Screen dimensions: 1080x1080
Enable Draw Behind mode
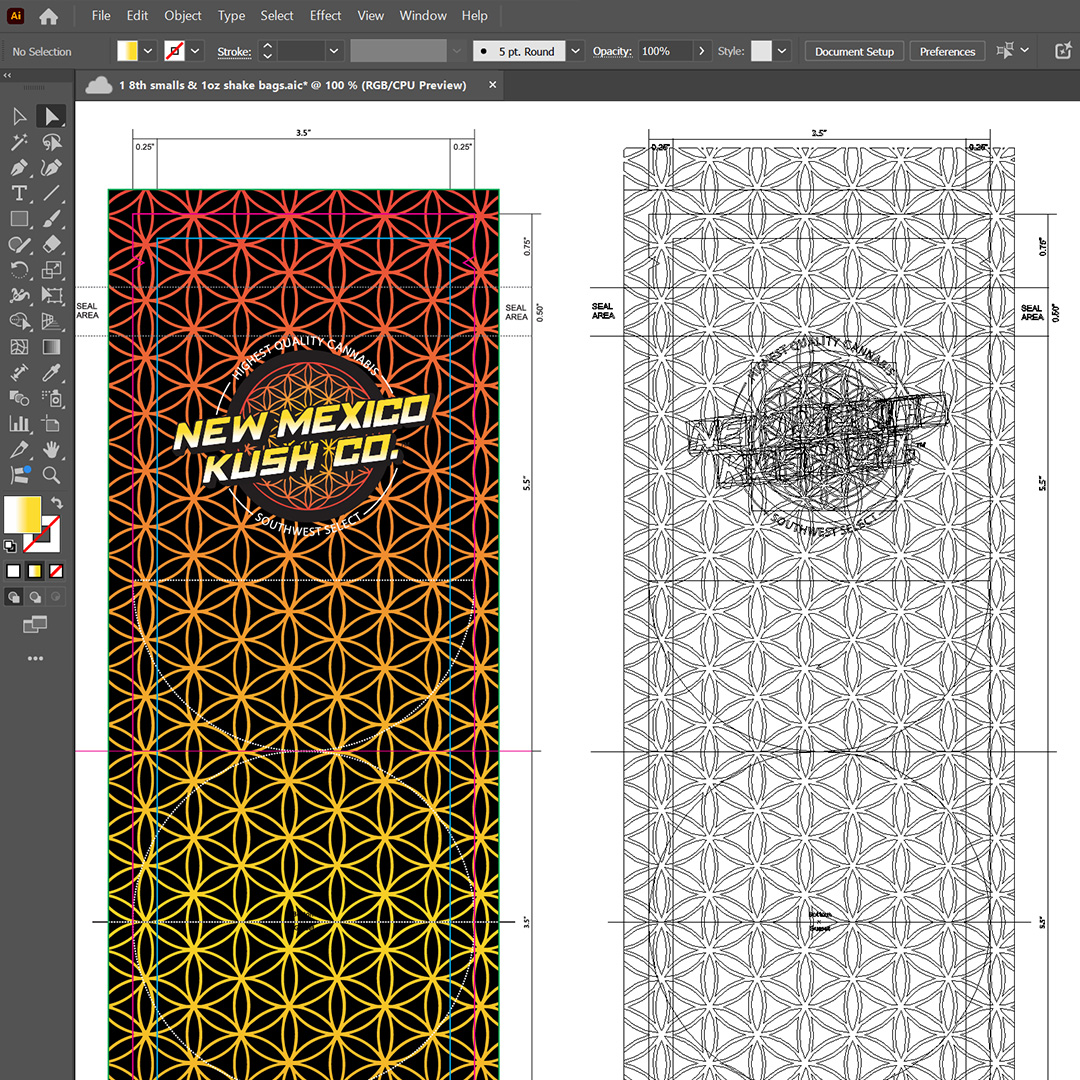[35, 597]
